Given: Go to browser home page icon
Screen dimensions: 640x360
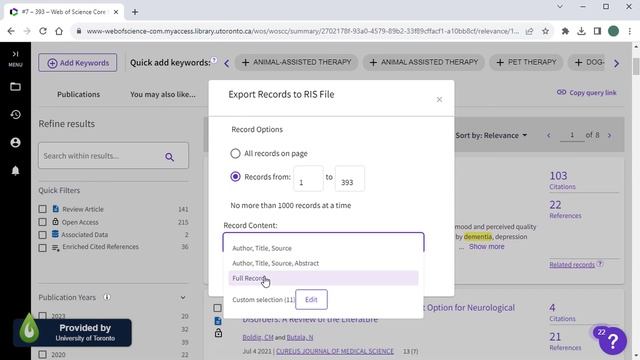Looking at the screenshot, I should point(59,31).
